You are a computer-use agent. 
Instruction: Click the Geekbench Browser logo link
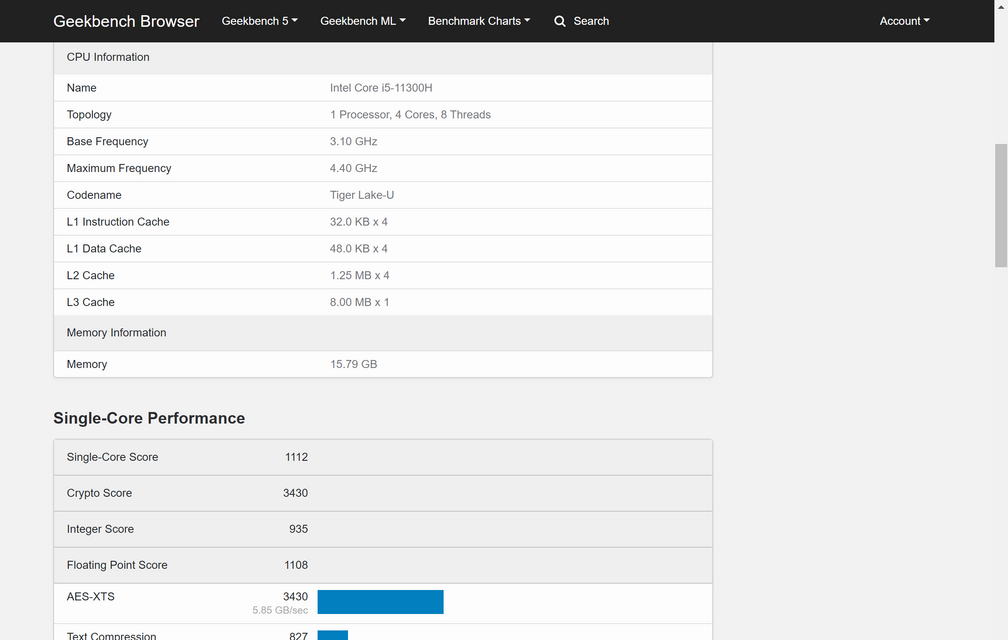pos(126,21)
